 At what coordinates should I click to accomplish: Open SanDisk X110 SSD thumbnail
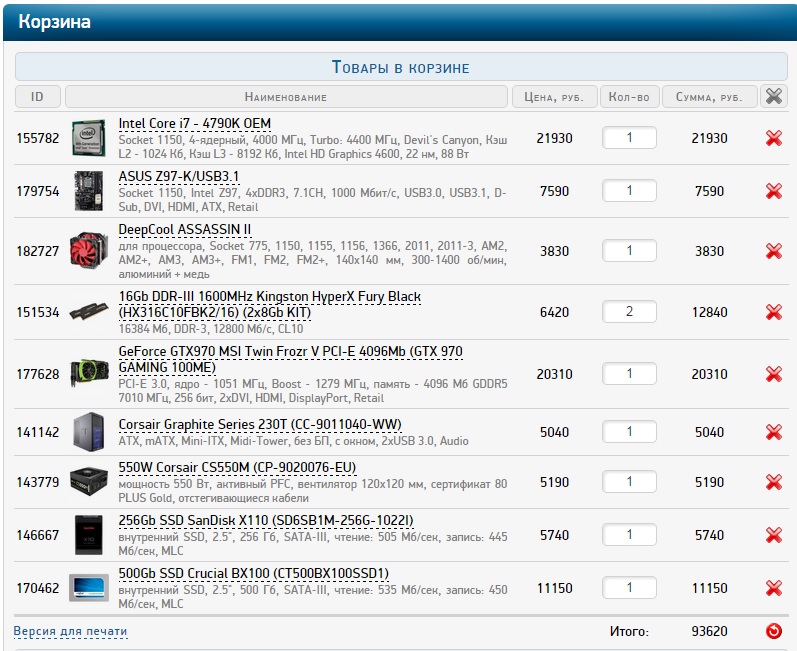[x=89, y=535]
